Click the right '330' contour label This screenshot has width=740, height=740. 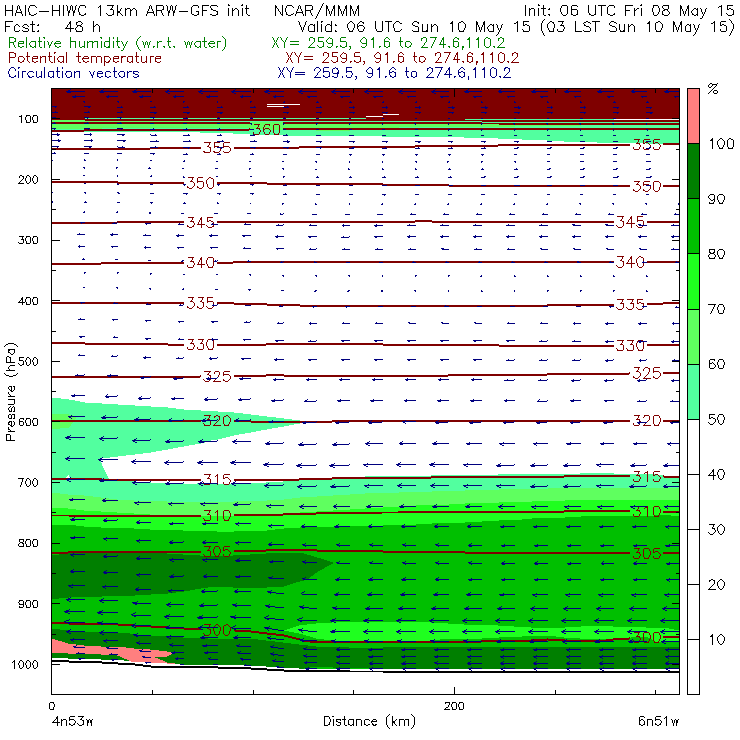point(630,345)
